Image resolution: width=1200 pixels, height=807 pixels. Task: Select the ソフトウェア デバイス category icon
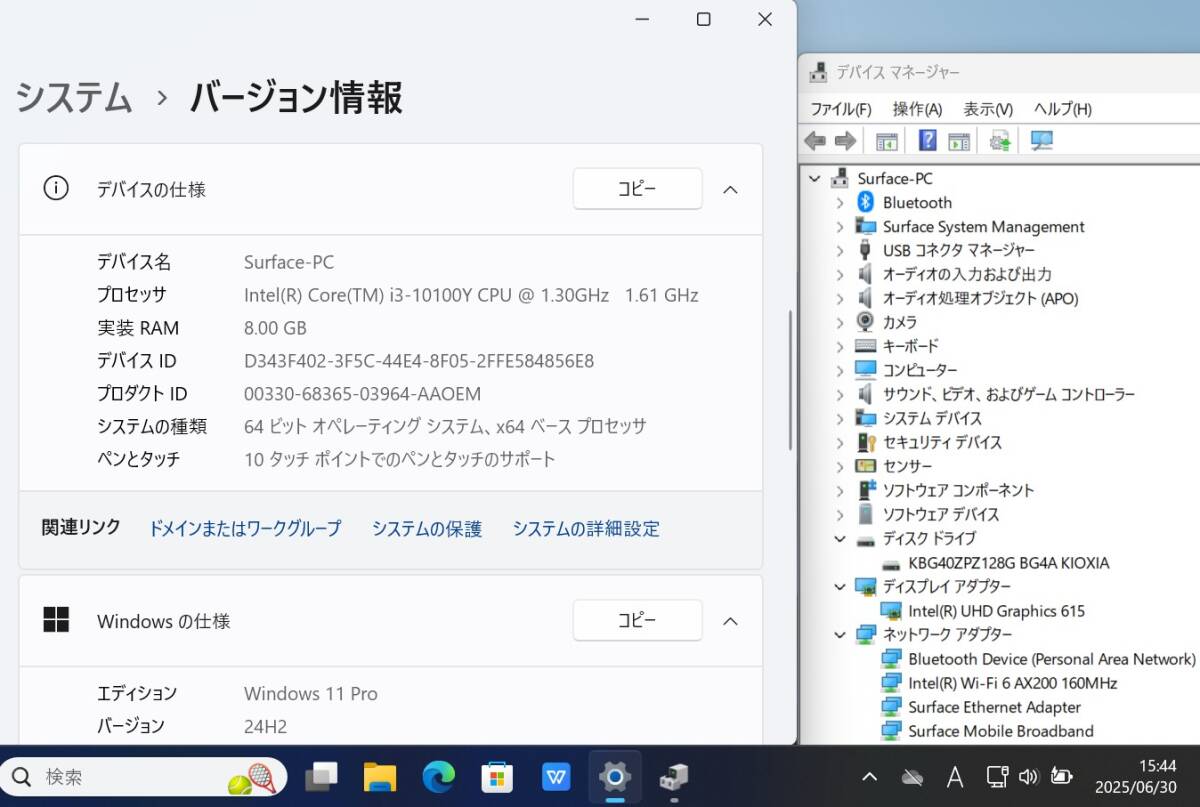tap(866, 515)
